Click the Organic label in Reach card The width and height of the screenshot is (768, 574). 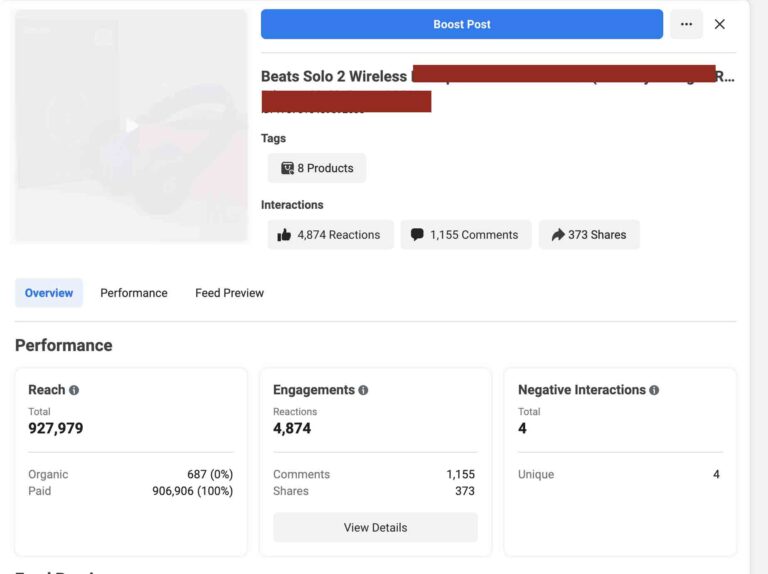pos(48,474)
